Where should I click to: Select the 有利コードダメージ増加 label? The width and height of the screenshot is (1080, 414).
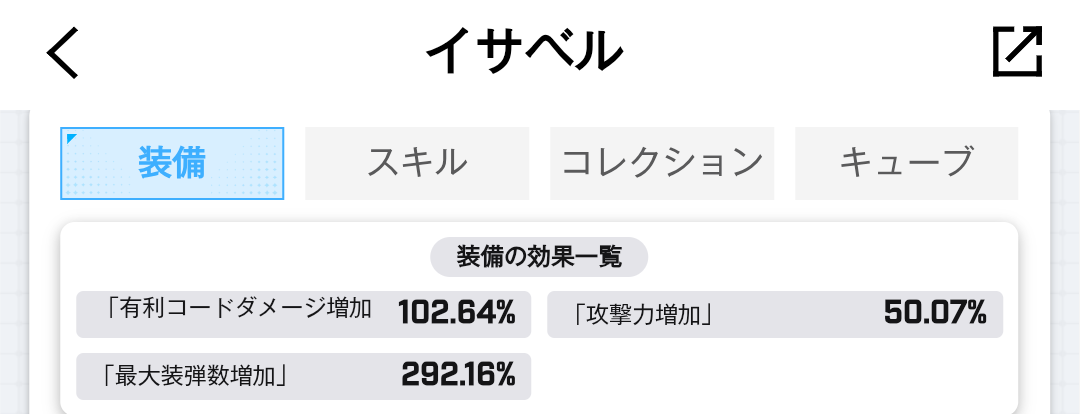(x=238, y=312)
